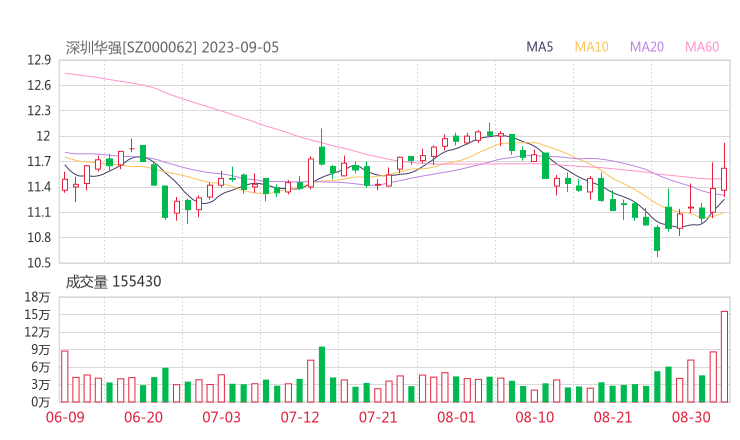Screen dimensions: 740x440
Task: Click the 08-21 date axis label
Action: [613, 417]
